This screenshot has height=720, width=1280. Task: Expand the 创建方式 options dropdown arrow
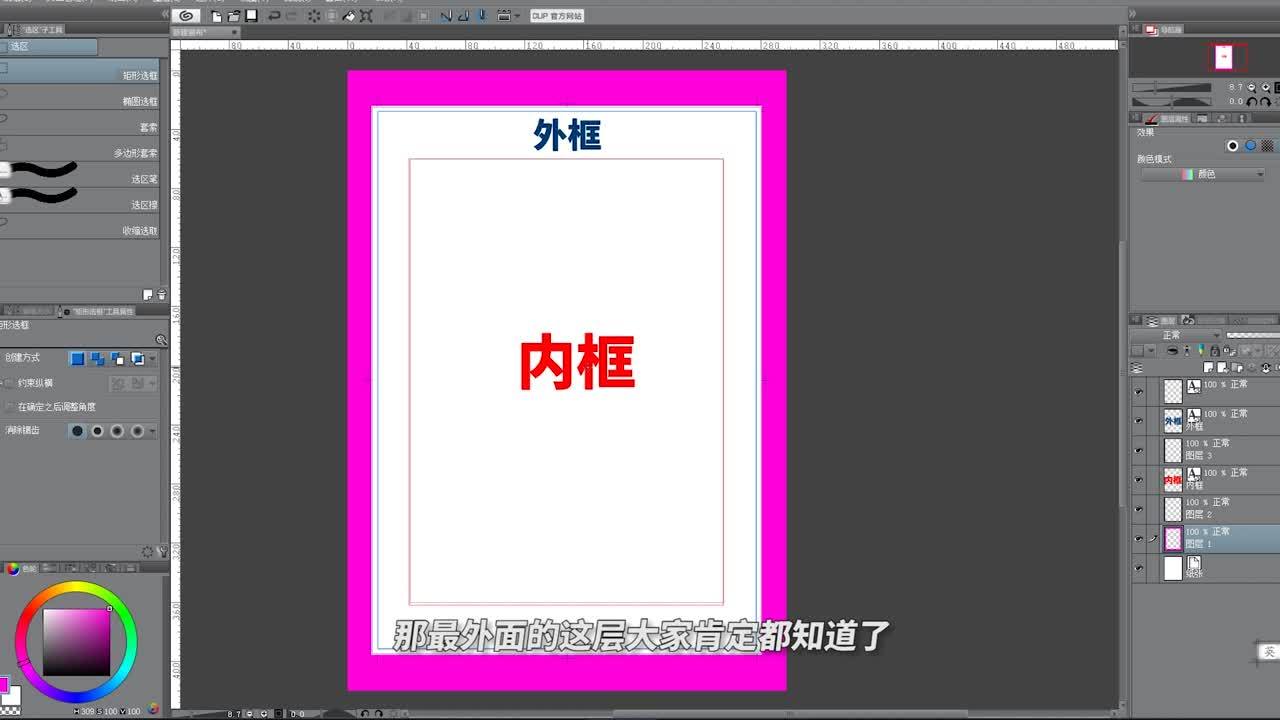click(x=153, y=358)
